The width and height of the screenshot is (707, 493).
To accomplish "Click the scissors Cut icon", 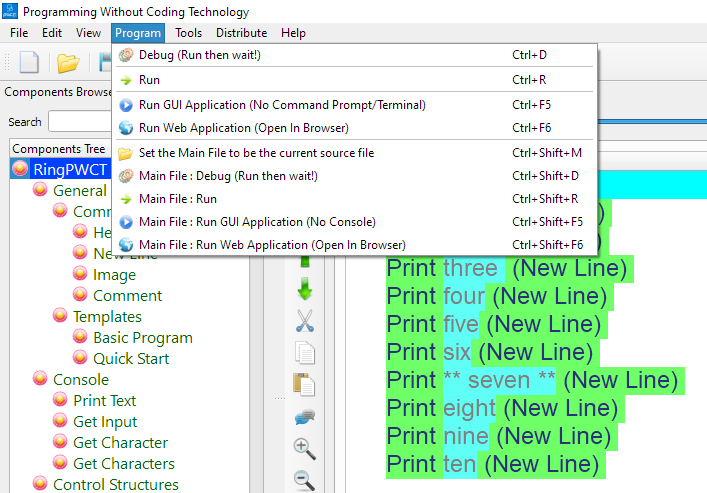I will (x=305, y=321).
